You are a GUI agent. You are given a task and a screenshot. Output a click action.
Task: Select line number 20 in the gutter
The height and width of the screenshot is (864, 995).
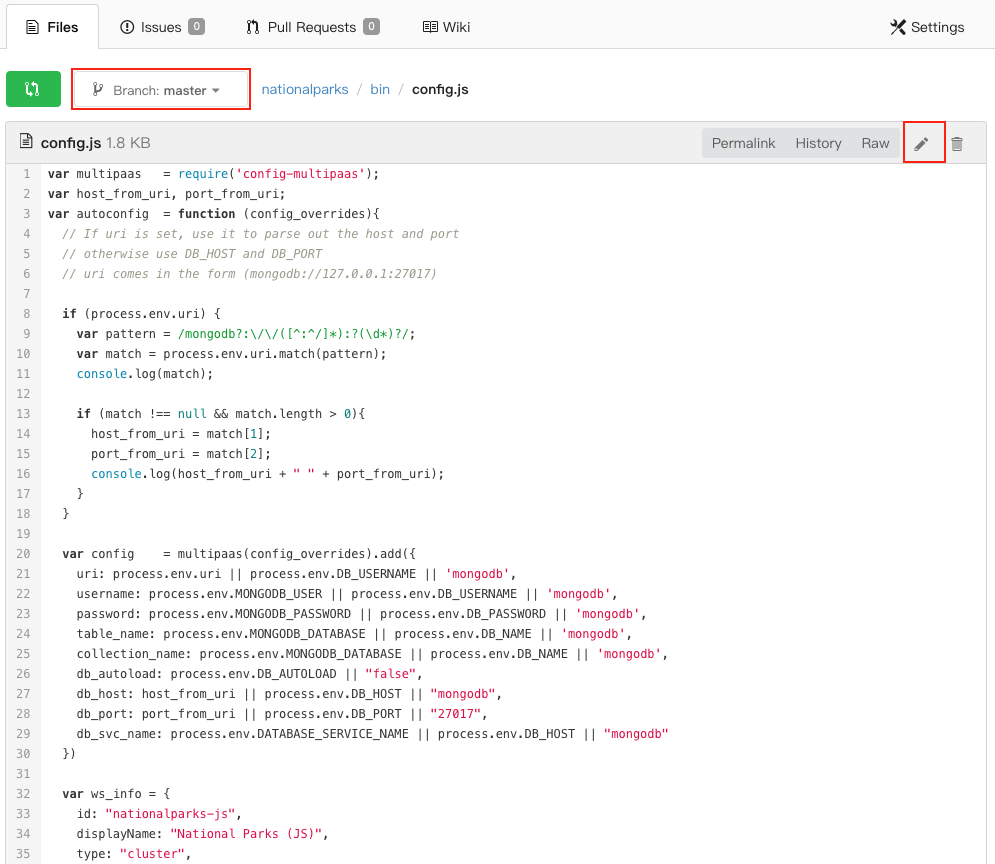pos(23,553)
